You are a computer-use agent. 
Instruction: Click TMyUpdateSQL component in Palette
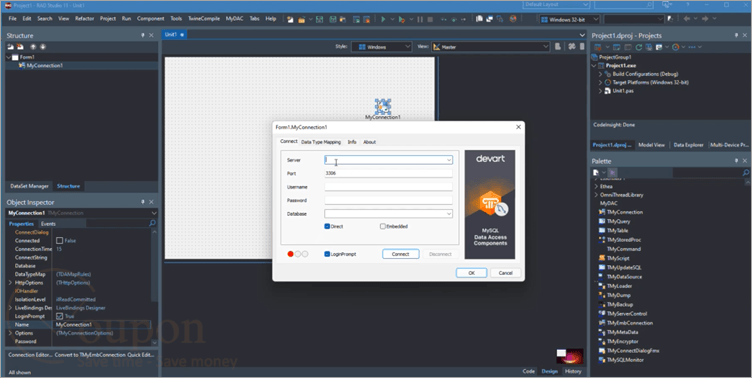pos(620,267)
